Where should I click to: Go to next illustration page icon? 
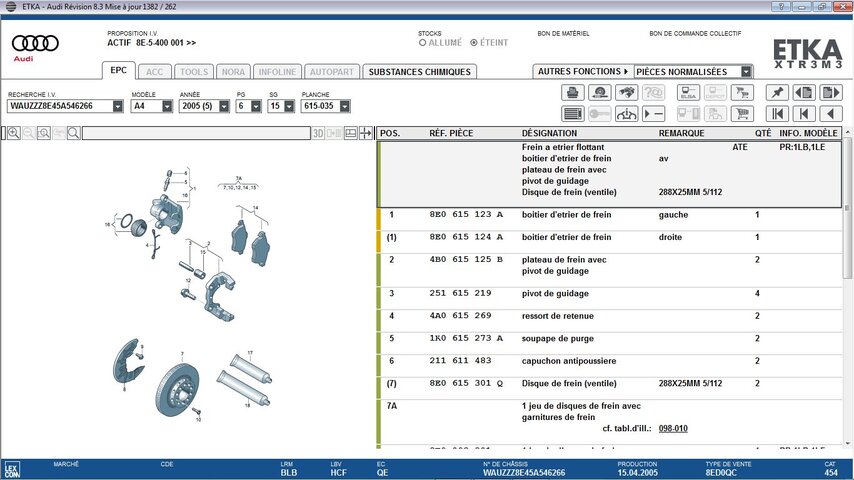(x=831, y=93)
